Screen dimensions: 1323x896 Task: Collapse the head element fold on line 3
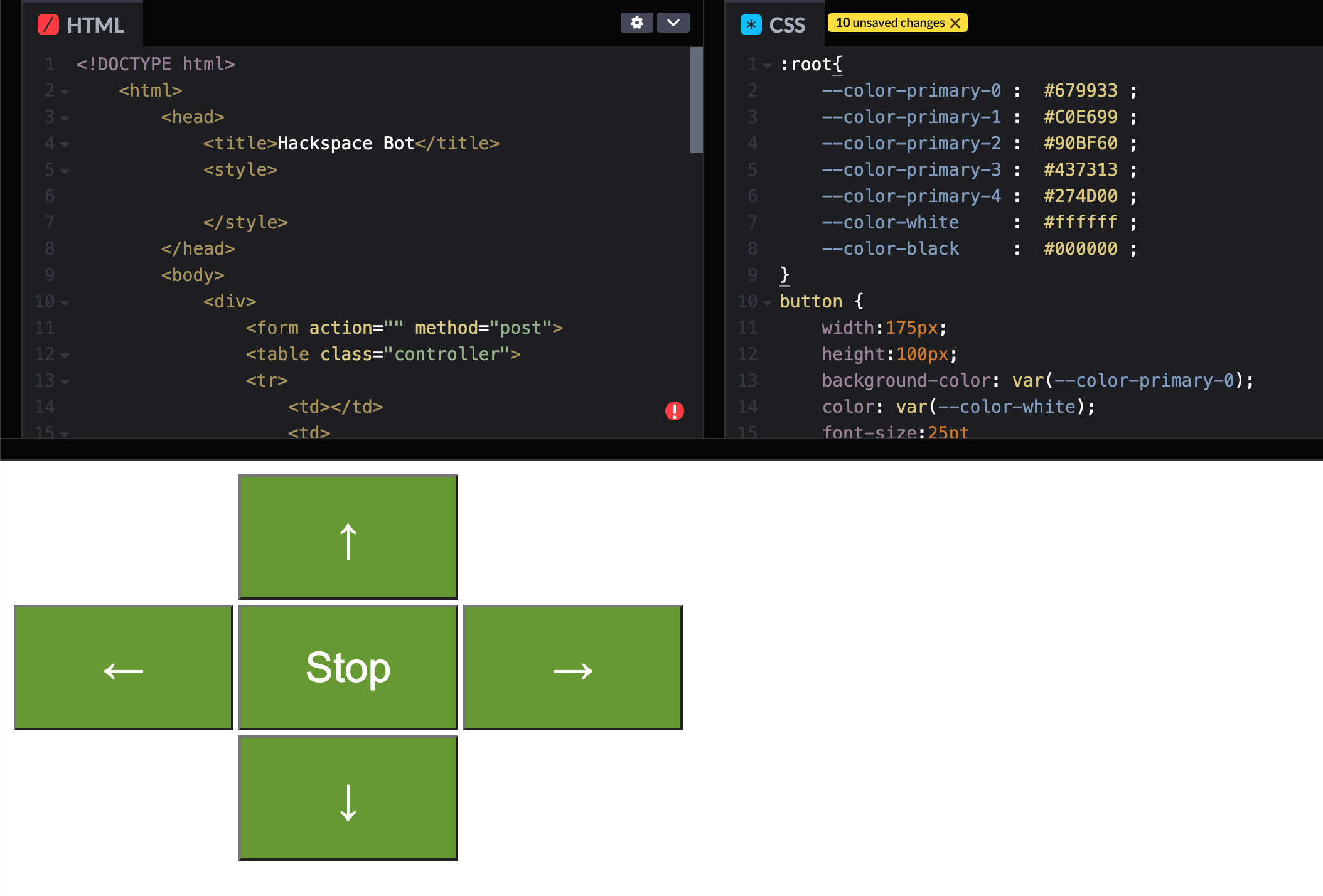point(65,117)
